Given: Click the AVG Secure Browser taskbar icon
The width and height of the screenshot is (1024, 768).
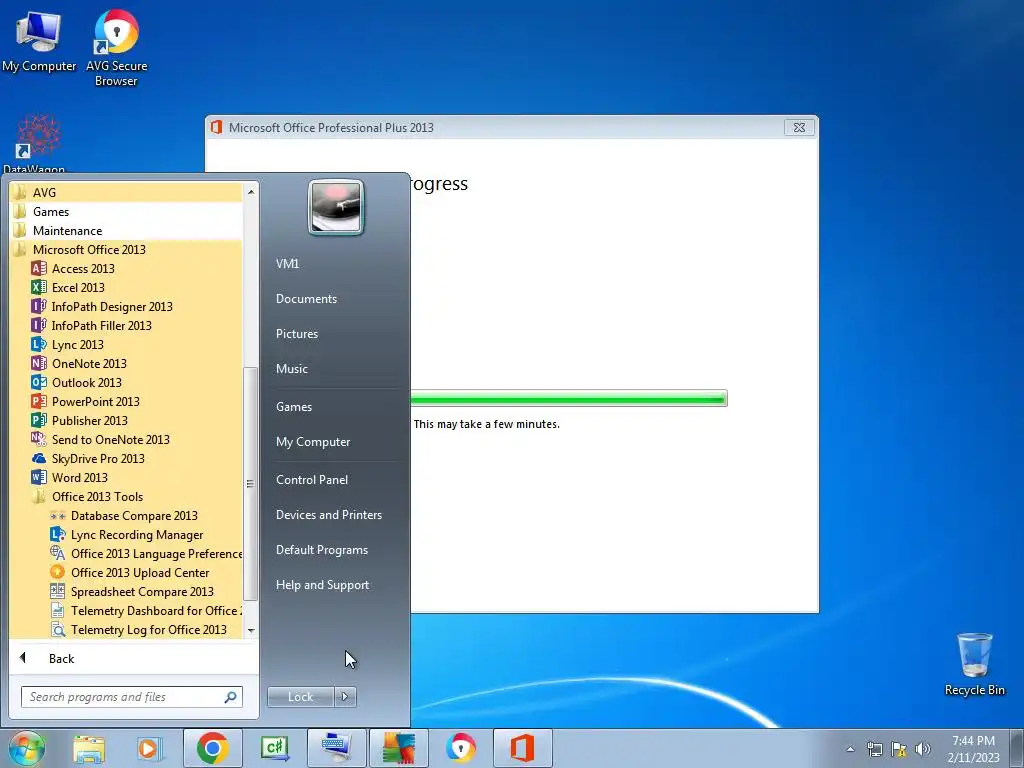Looking at the screenshot, I should click(x=460, y=748).
